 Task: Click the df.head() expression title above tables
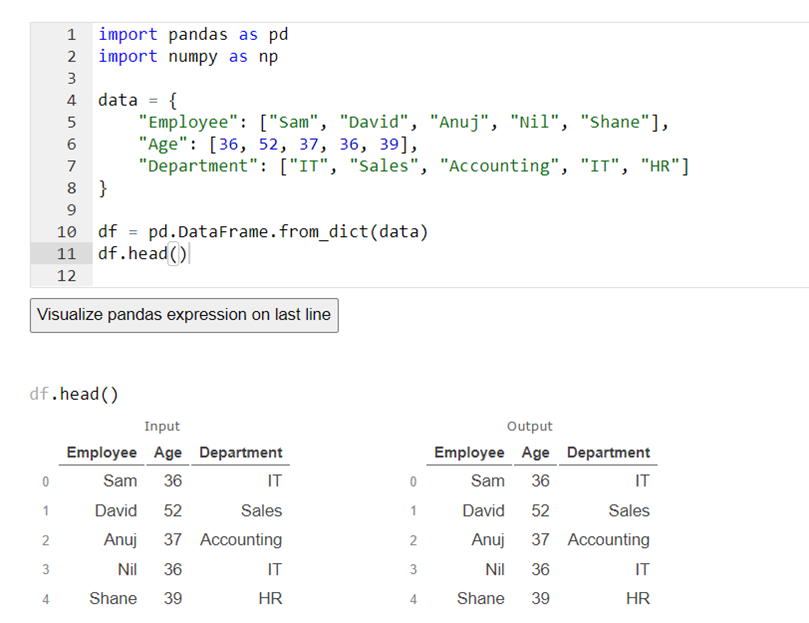pos(74,394)
